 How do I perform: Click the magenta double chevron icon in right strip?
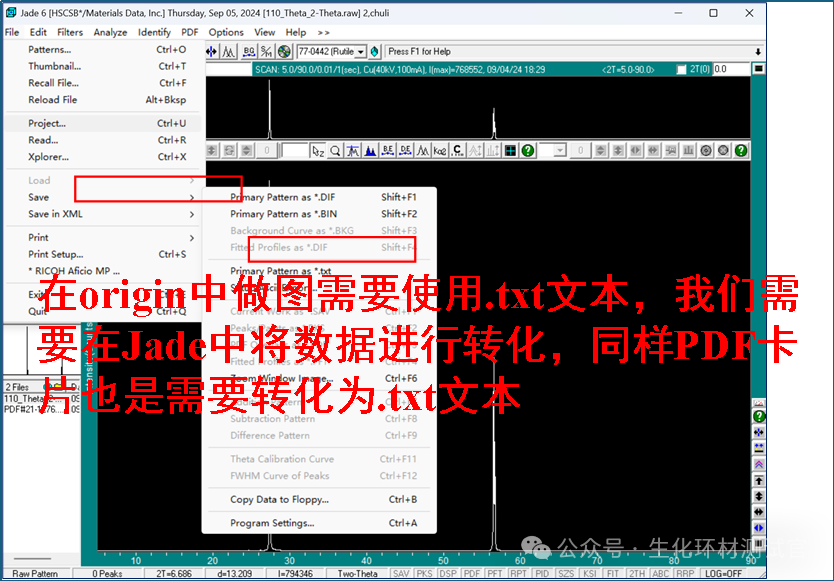759,464
